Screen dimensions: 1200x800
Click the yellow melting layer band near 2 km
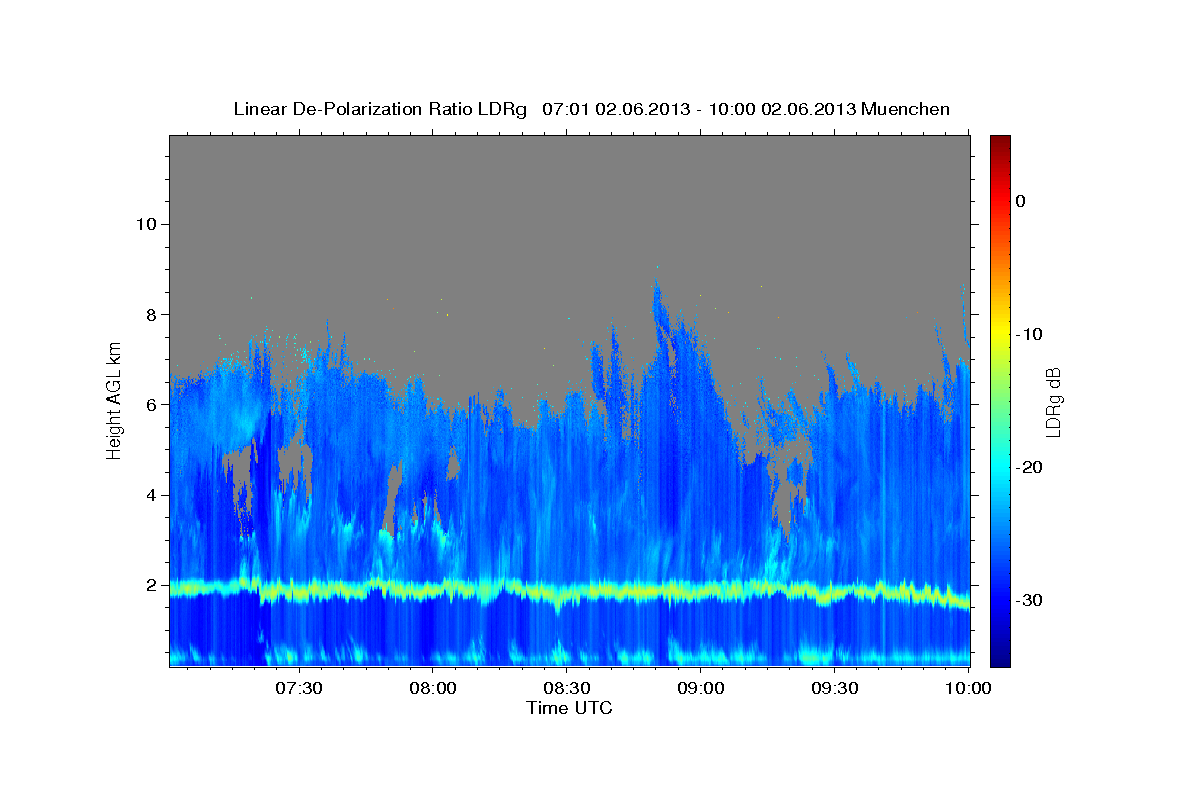pyautogui.click(x=569, y=591)
